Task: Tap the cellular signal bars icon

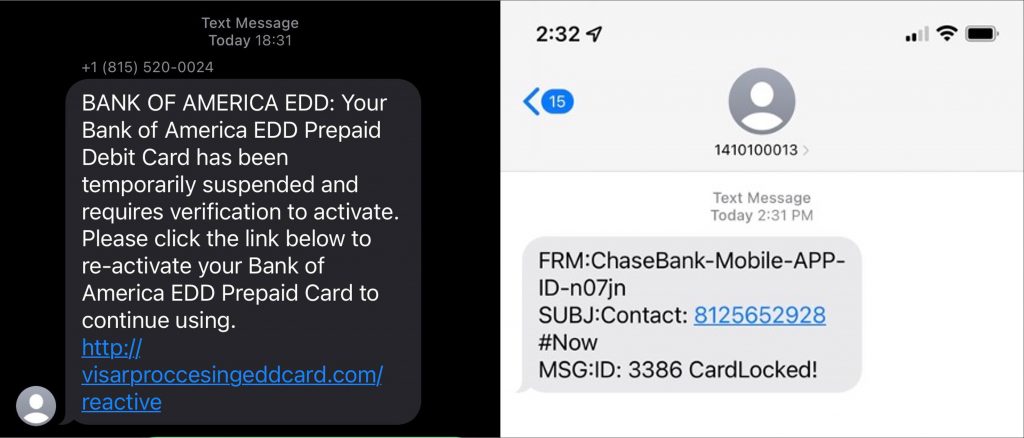Action: point(916,34)
